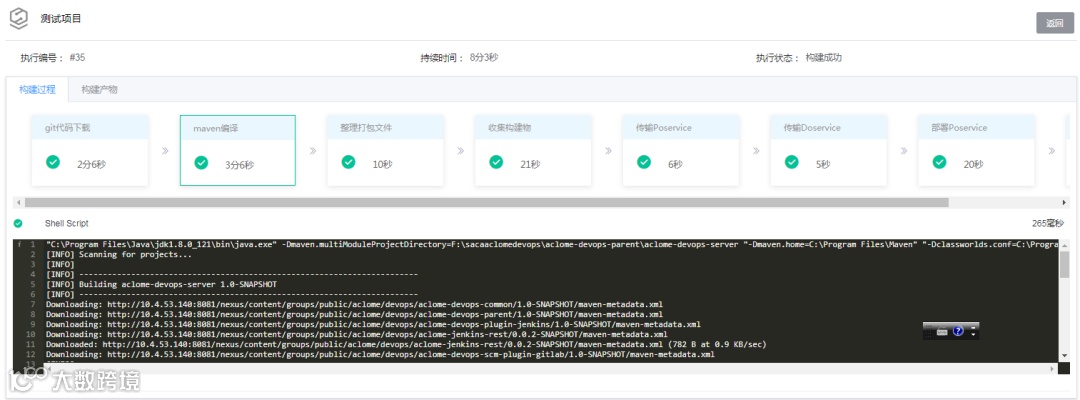Open the 传输Poservice stage card

[681, 150]
